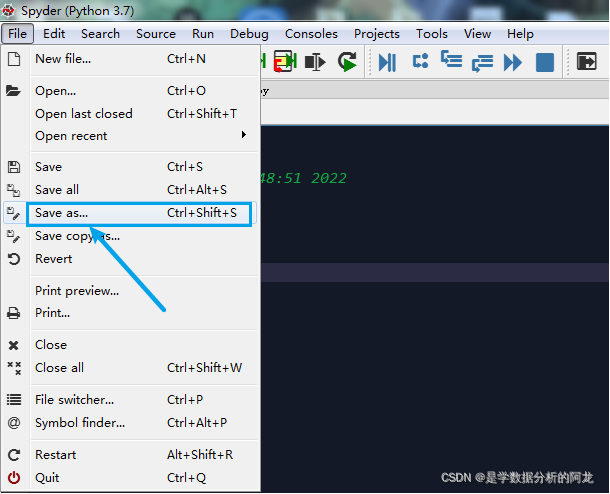Open the Help menu
This screenshot has width=610, height=494.
(x=520, y=34)
